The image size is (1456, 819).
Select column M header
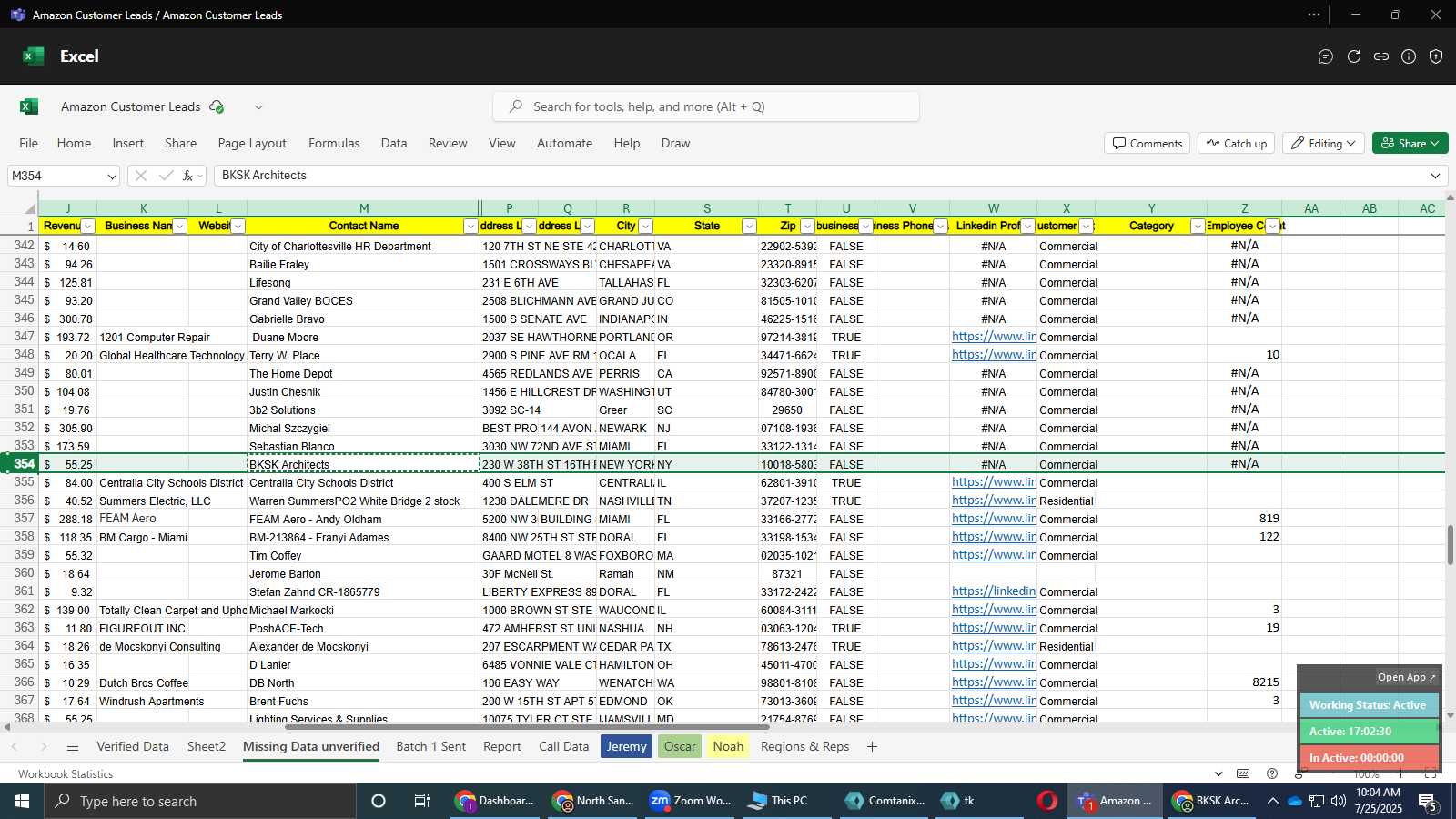click(363, 208)
